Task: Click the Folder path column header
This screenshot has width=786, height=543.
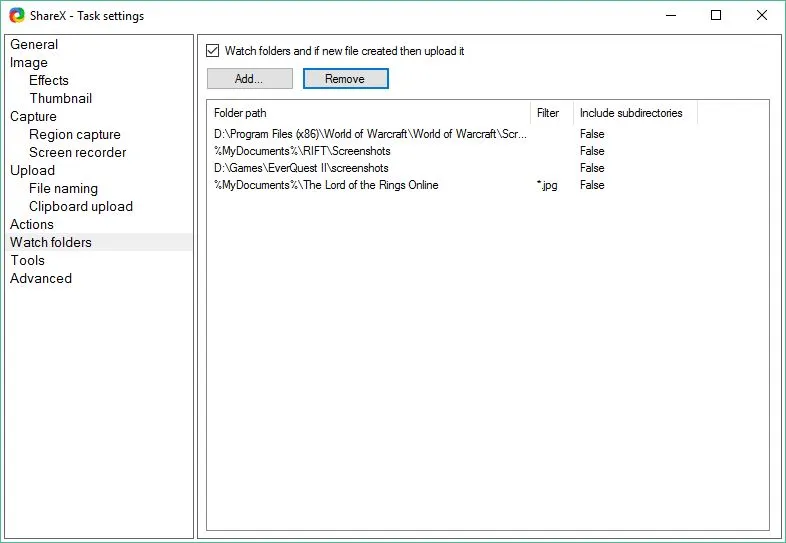Action: click(x=368, y=113)
